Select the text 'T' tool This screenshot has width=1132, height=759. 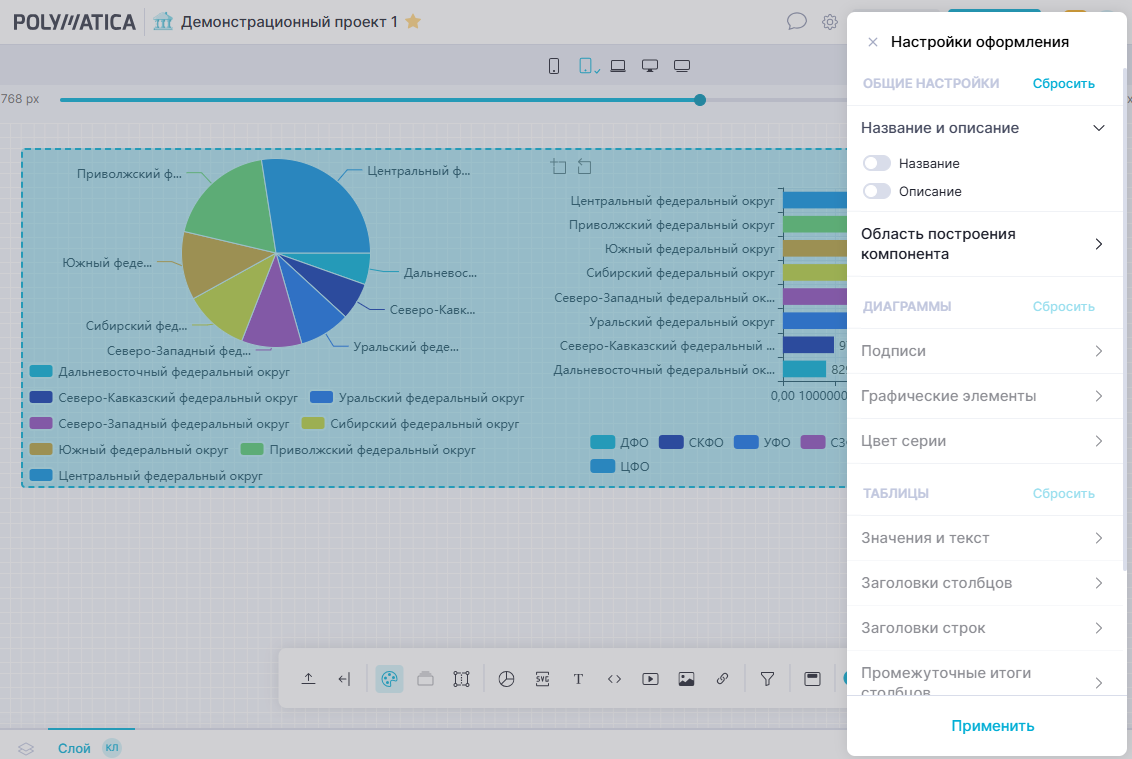coord(578,679)
